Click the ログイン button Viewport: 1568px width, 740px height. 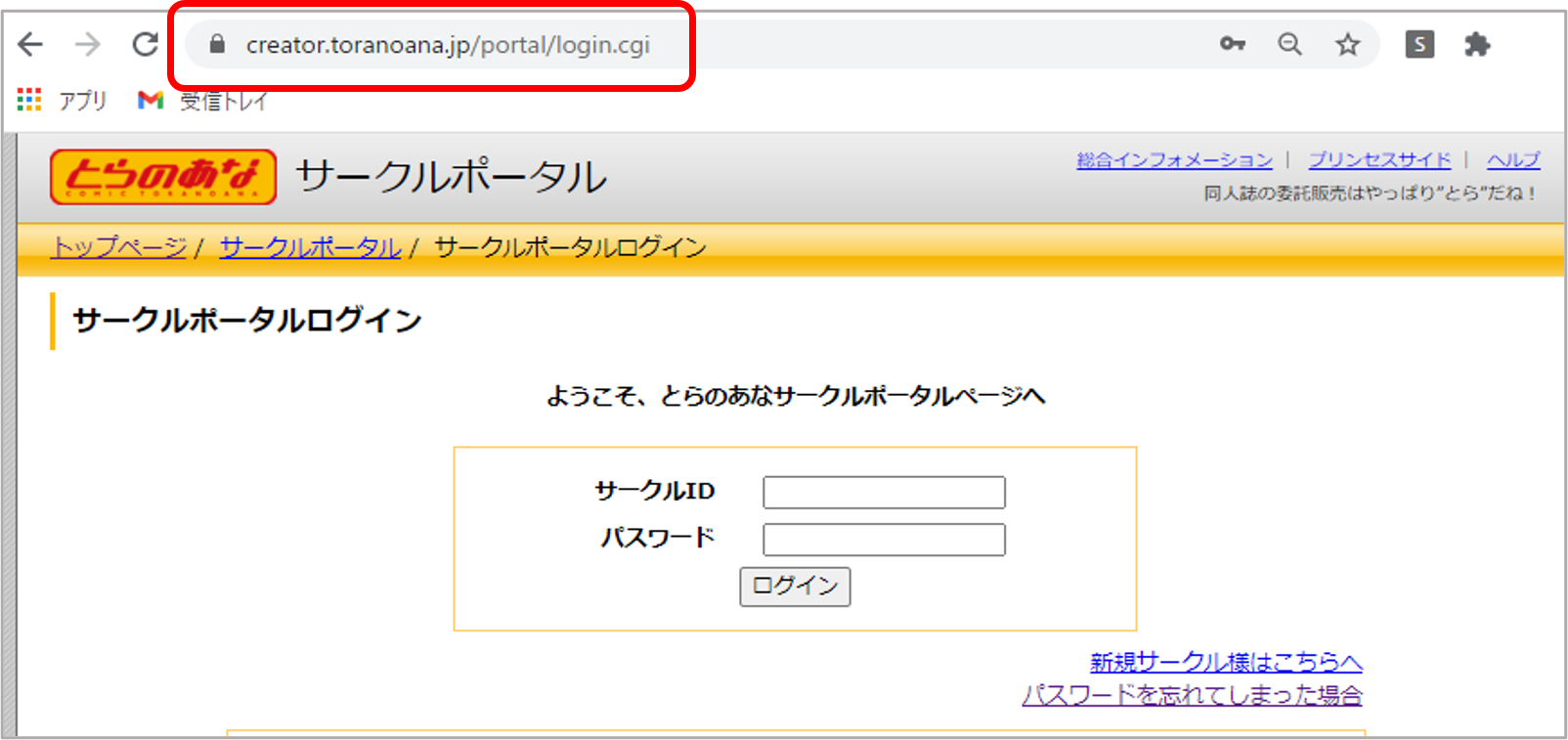click(795, 587)
